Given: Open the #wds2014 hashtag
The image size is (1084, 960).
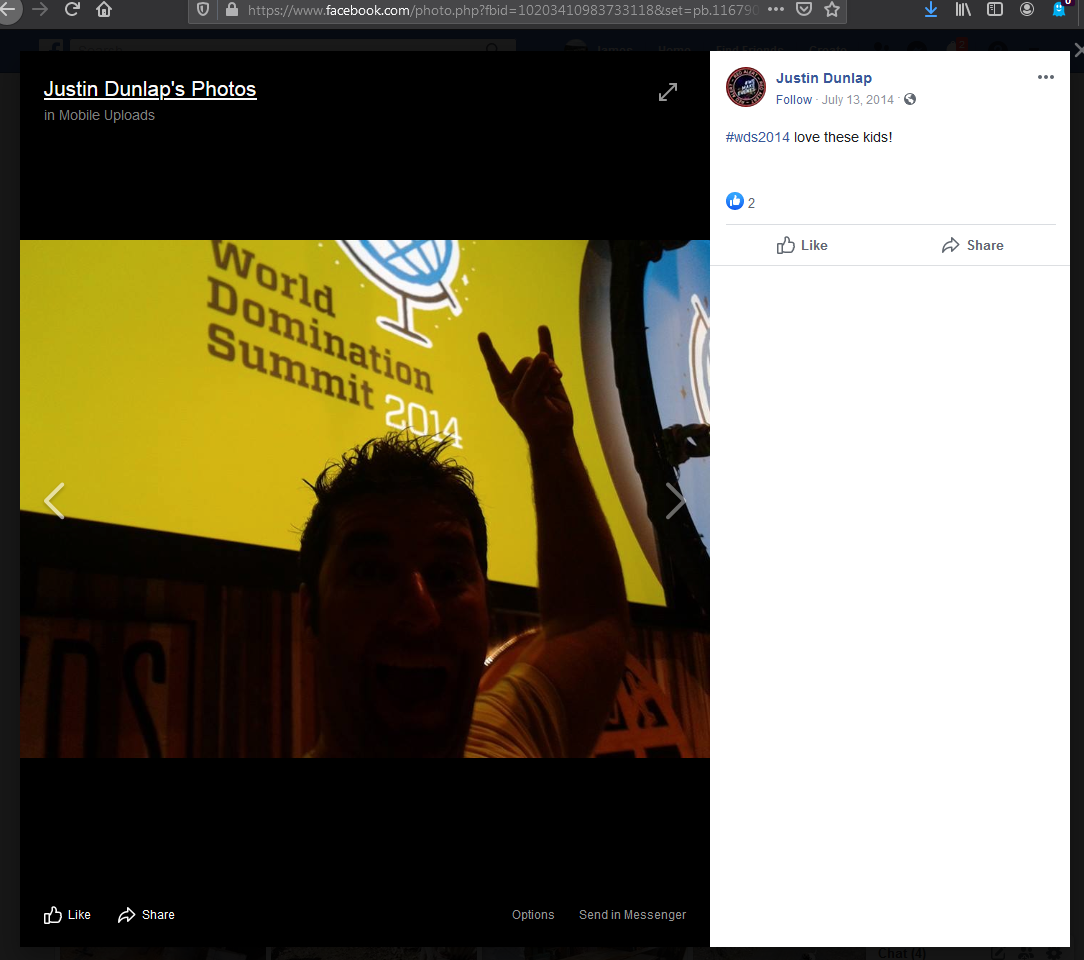Looking at the screenshot, I should pos(757,138).
